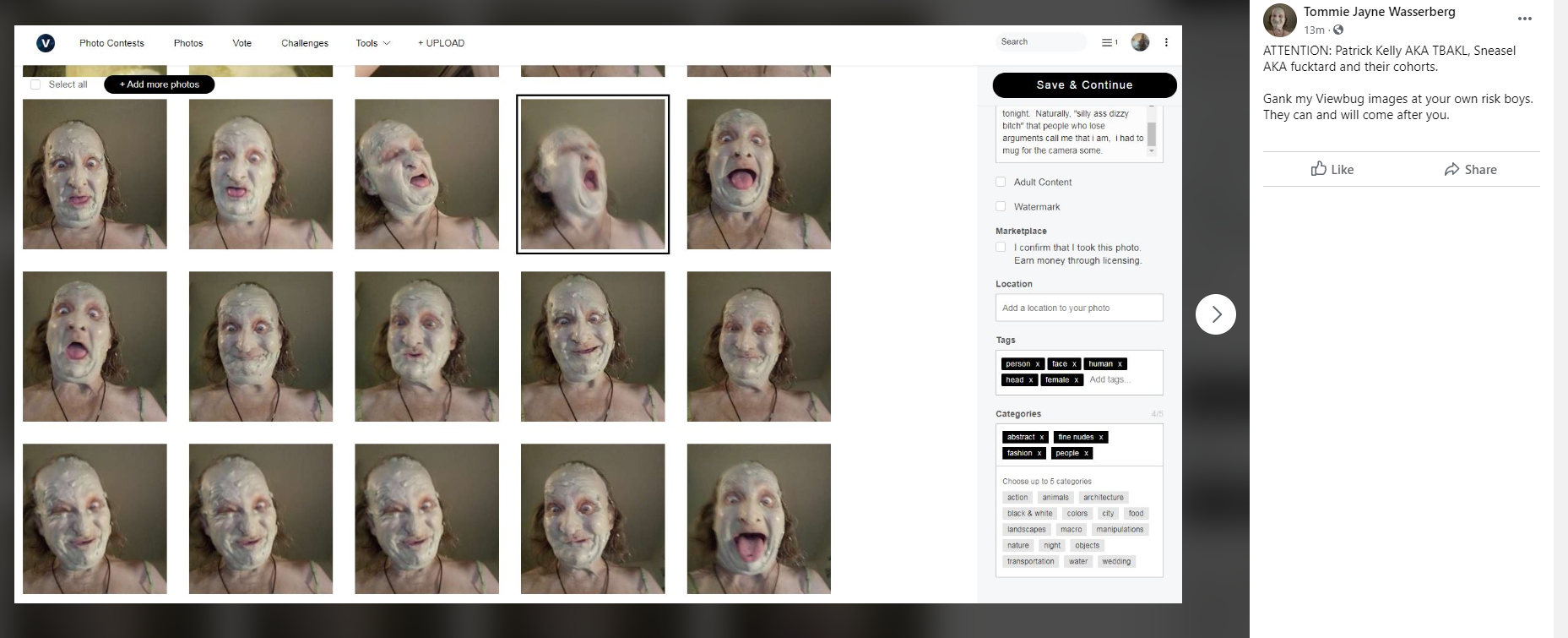The height and width of the screenshot is (638, 1568).
Task: Add the 'water' category chip
Action: tap(1079, 562)
